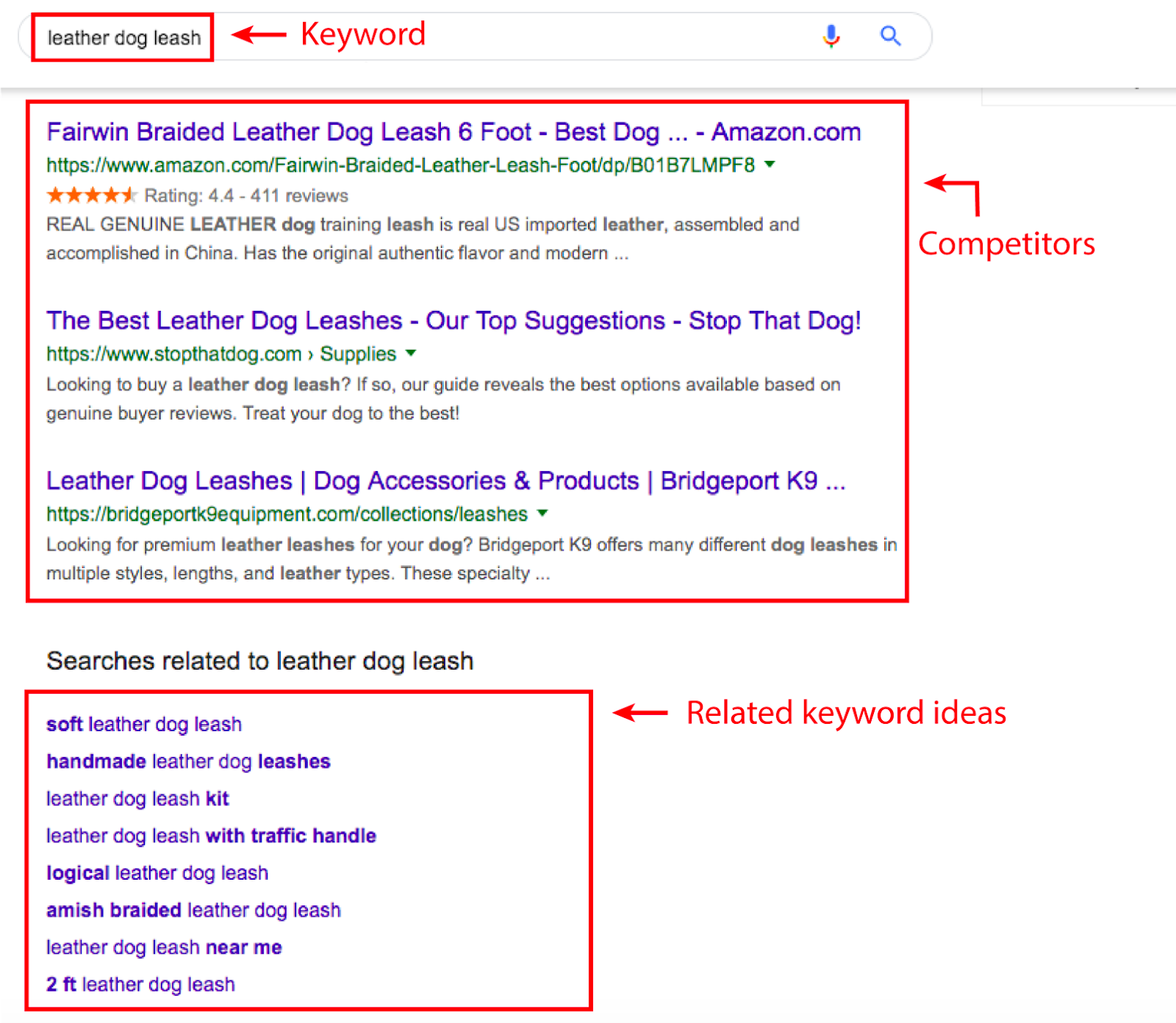Viewport: 1176px width, 1023px height.
Task: Expand the dropdown arrow beside stopthatdog.com Supplies
Action: click(411, 353)
